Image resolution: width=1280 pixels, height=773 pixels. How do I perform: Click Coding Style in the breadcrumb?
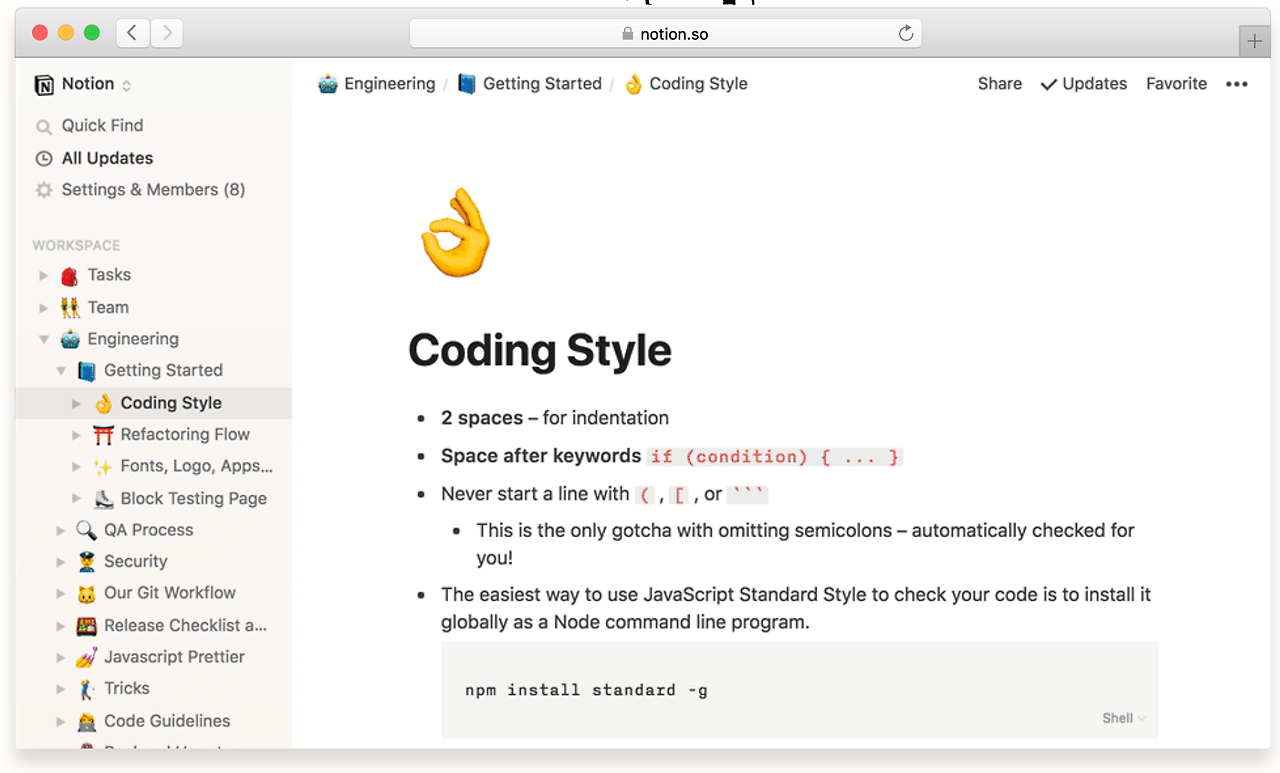(x=686, y=84)
